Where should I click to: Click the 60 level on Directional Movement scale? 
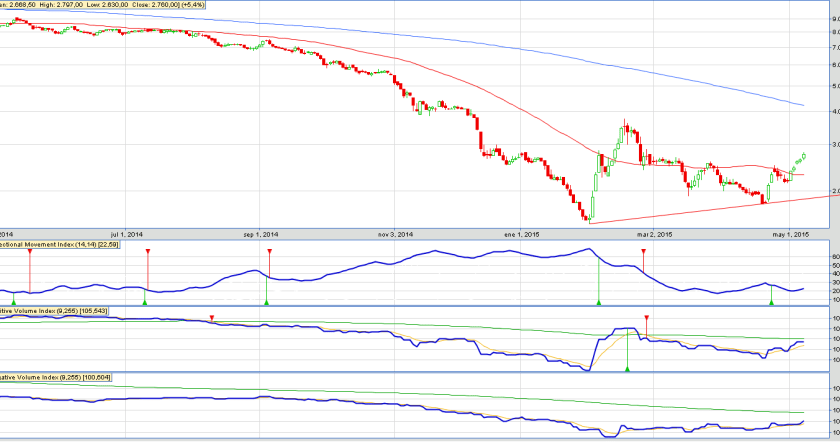833,257
